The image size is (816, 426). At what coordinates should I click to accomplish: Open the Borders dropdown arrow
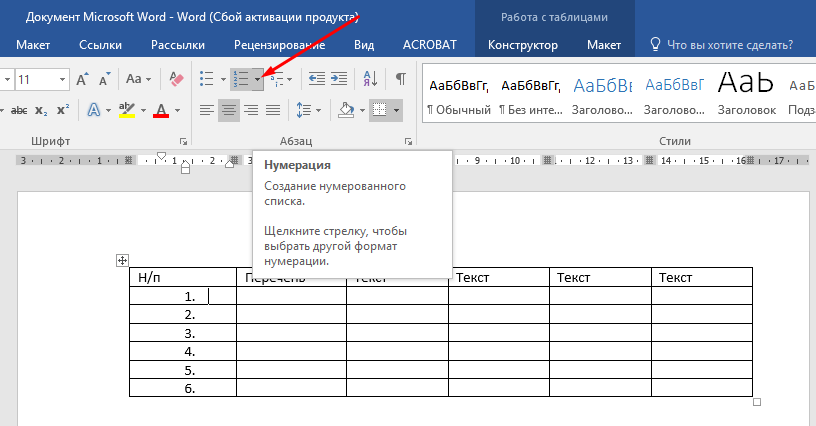click(x=397, y=111)
